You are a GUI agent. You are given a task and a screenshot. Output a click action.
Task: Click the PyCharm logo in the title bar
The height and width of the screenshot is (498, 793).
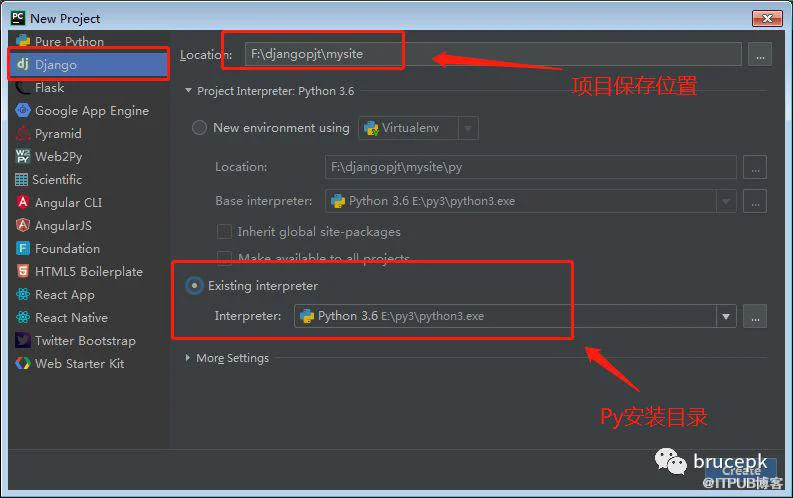click(x=18, y=18)
